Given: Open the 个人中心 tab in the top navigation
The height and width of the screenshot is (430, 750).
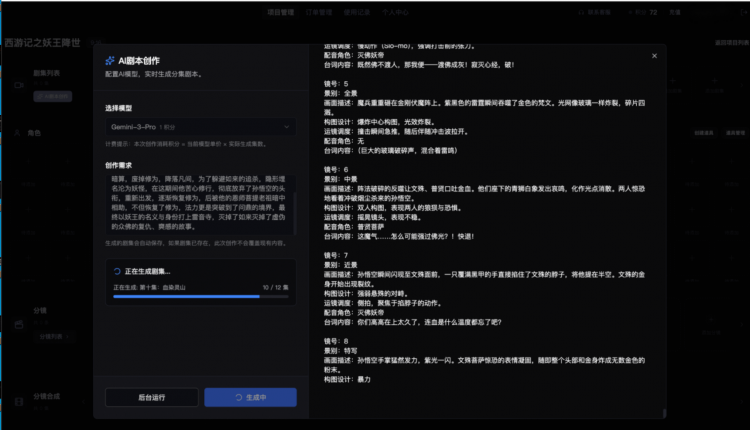Looking at the screenshot, I should 395,12.
